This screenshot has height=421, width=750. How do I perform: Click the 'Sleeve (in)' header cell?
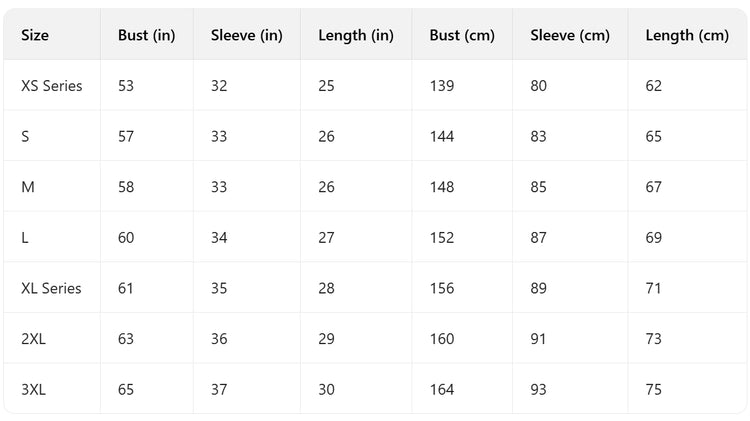pos(246,35)
